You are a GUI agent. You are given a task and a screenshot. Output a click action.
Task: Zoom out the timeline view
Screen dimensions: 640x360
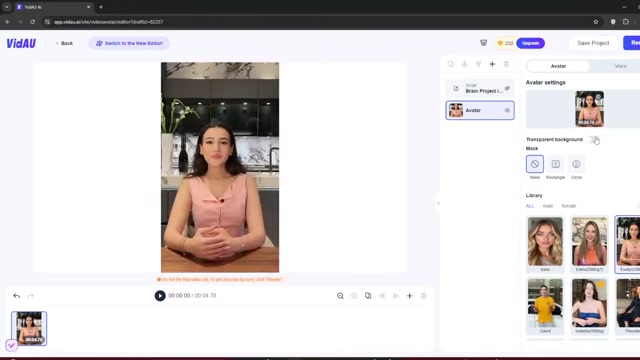coord(340,296)
